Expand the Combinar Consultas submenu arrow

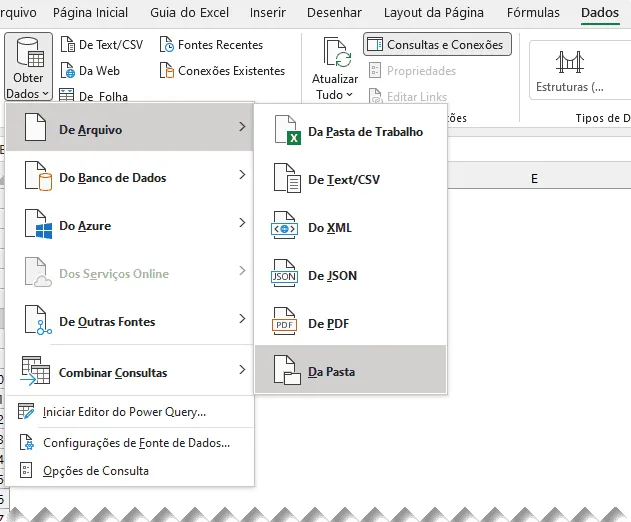(x=242, y=369)
